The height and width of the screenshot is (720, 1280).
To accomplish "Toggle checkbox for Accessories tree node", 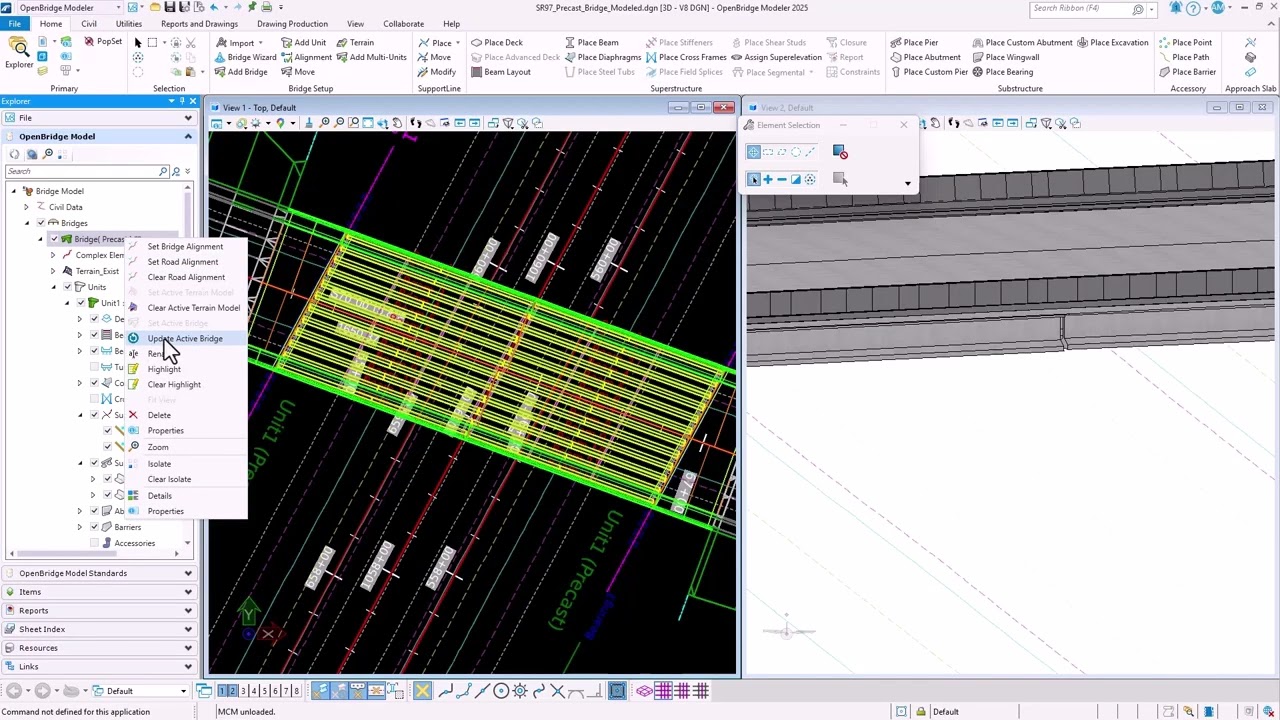I will coord(94,543).
